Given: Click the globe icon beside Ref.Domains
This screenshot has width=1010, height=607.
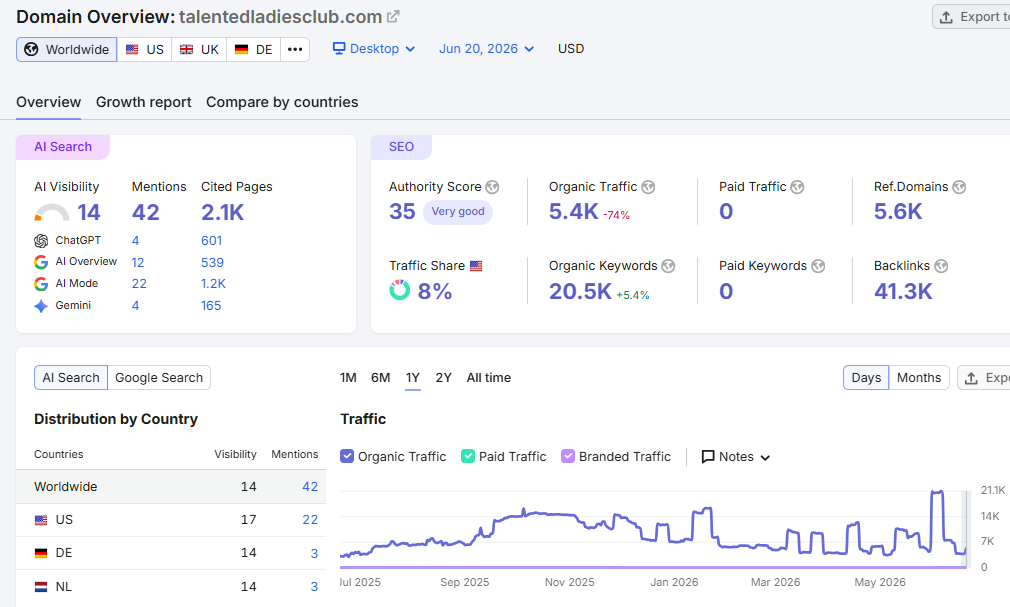Looking at the screenshot, I should pos(959,187).
